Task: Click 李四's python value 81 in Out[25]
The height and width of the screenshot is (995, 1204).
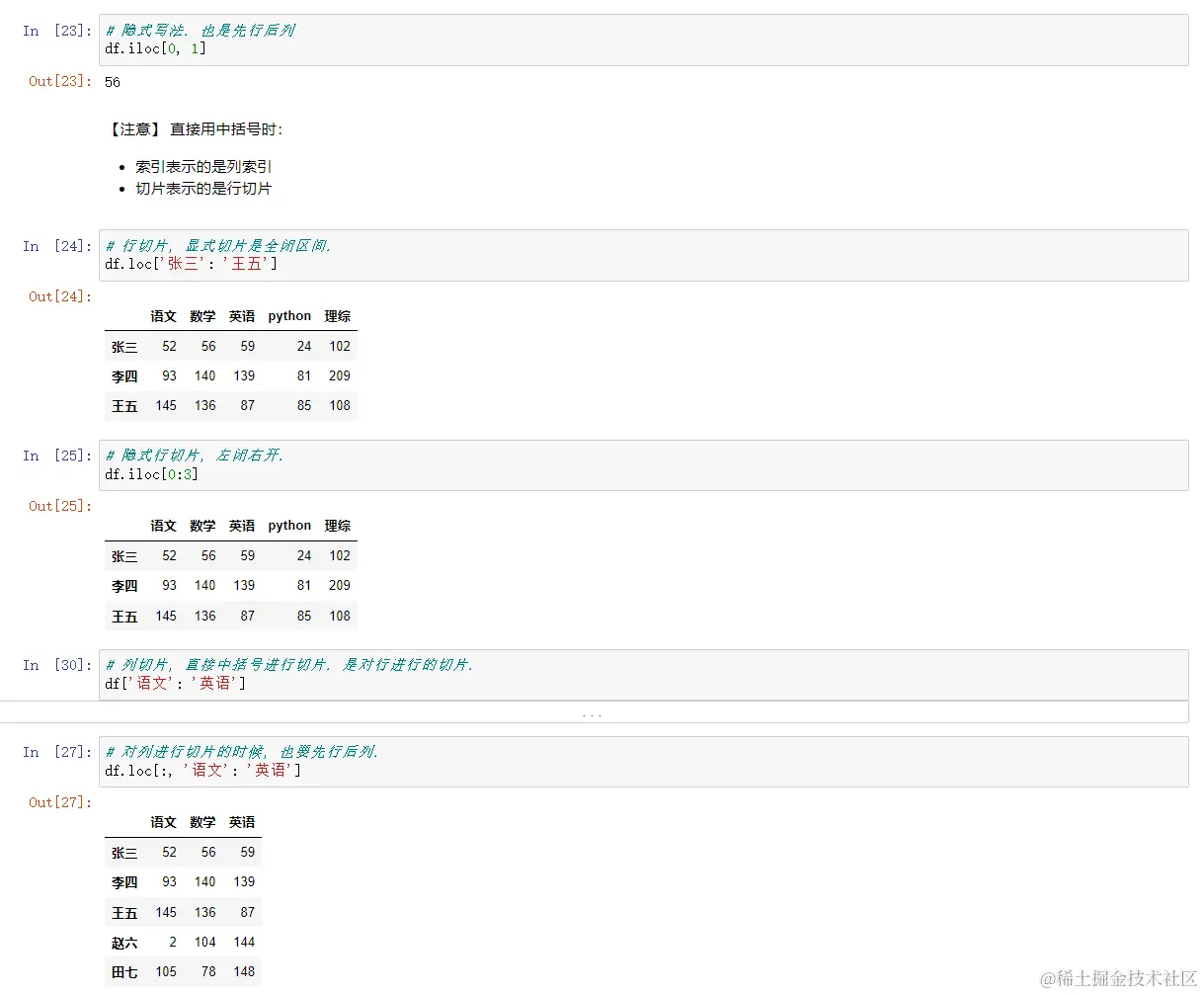Action: pos(304,586)
